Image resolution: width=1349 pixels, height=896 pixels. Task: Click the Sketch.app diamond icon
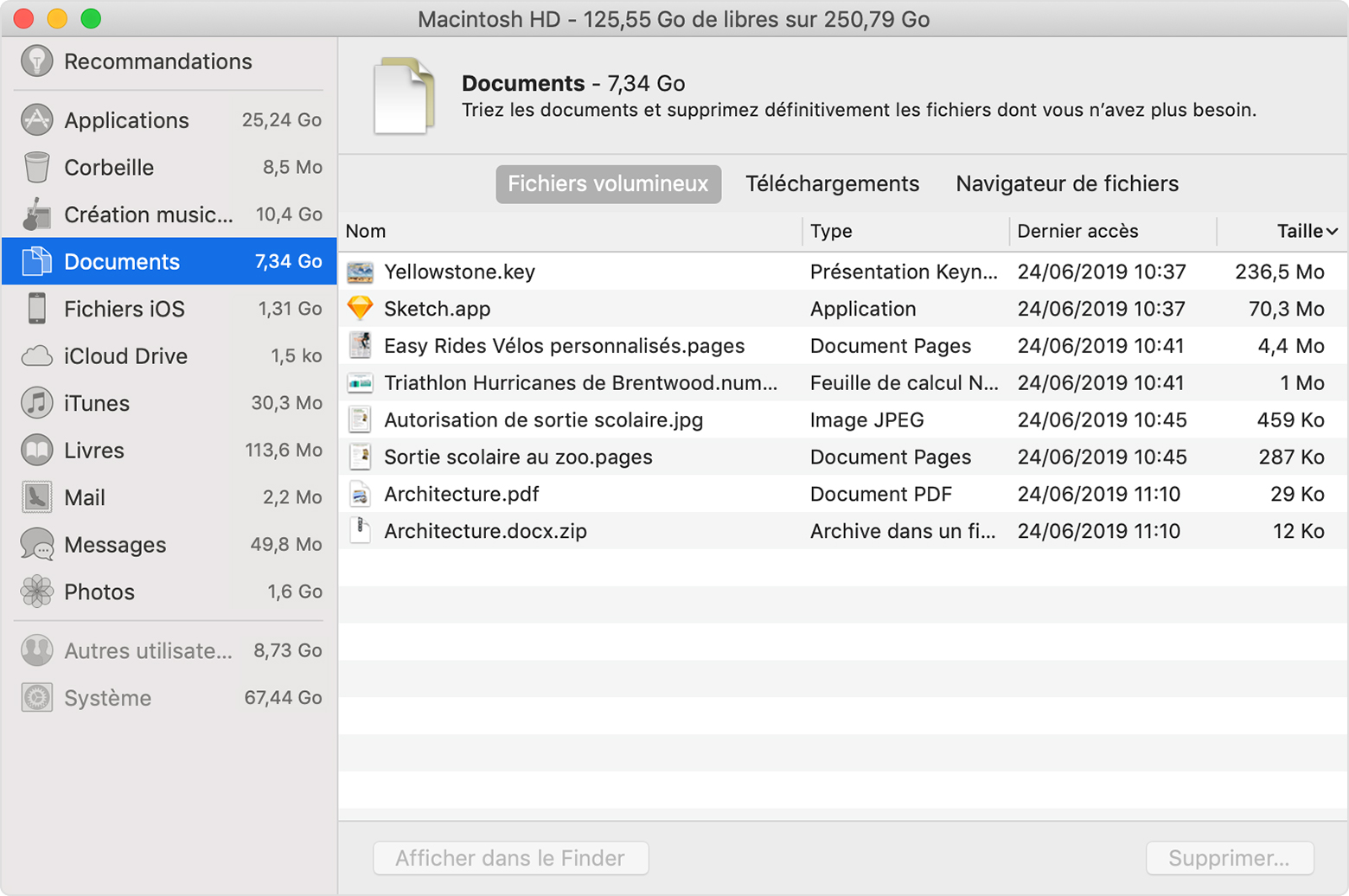click(360, 308)
